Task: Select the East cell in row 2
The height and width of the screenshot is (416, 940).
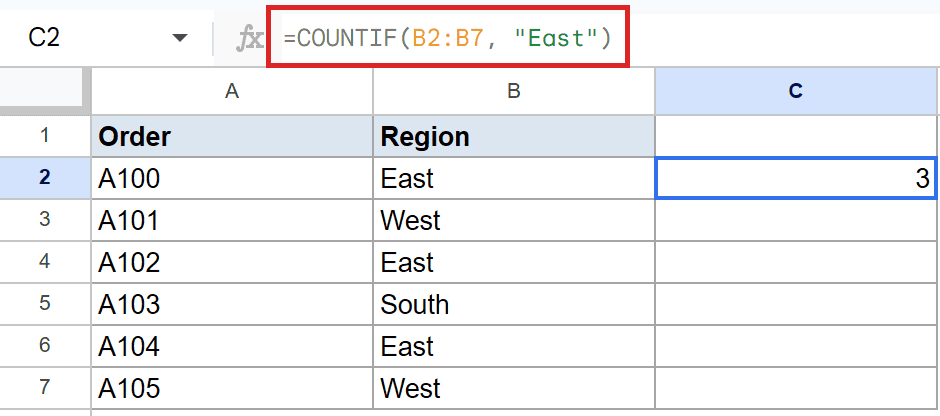Action: pos(514,178)
